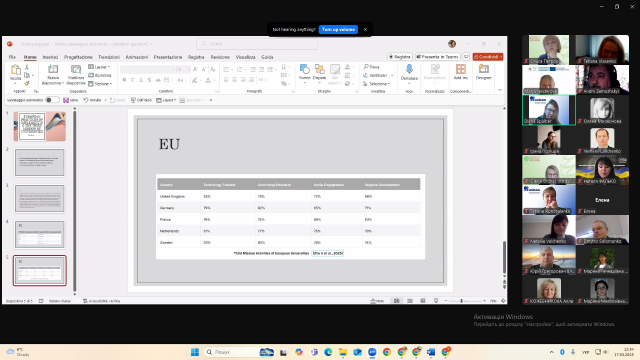640x360 pixels.
Task: Click the Windows Start button
Action: [x=195, y=352]
